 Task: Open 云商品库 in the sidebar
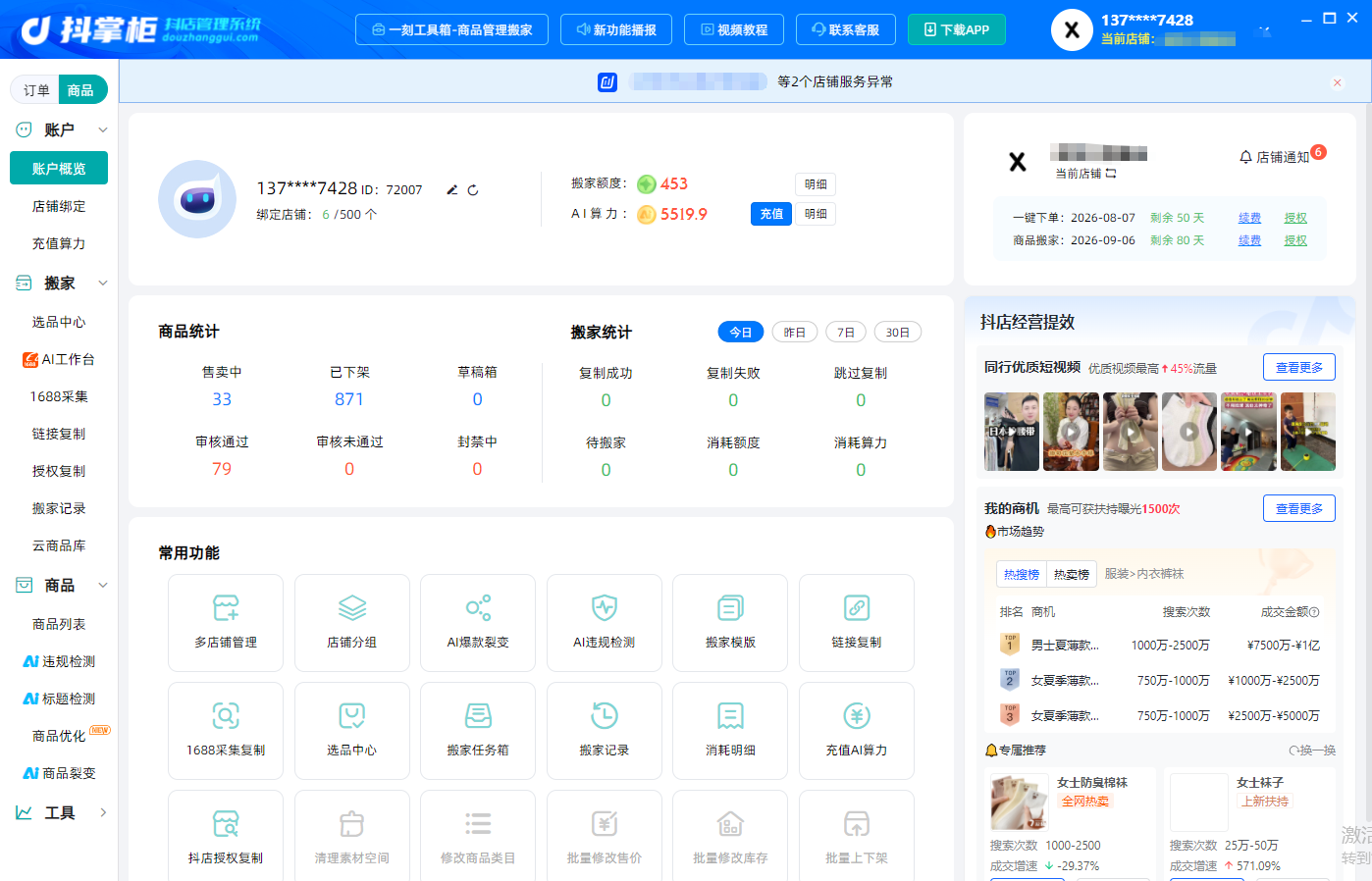[x=59, y=545]
